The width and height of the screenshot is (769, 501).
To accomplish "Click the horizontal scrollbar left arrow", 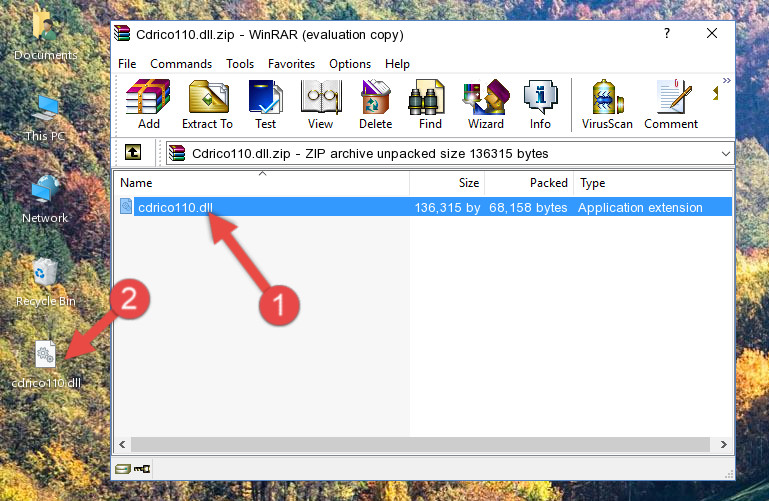I will 122,445.
